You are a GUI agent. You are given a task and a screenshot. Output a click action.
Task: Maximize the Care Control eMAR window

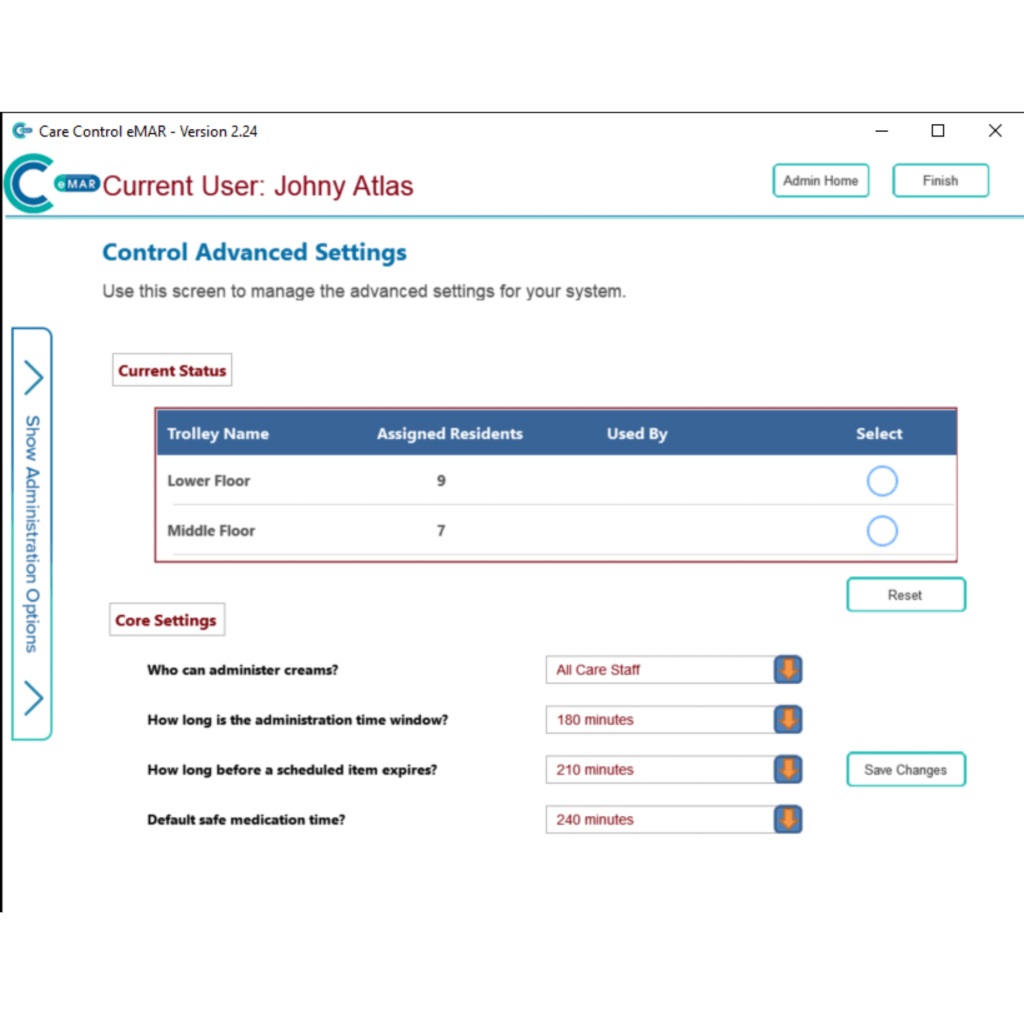(x=938, y=131)
